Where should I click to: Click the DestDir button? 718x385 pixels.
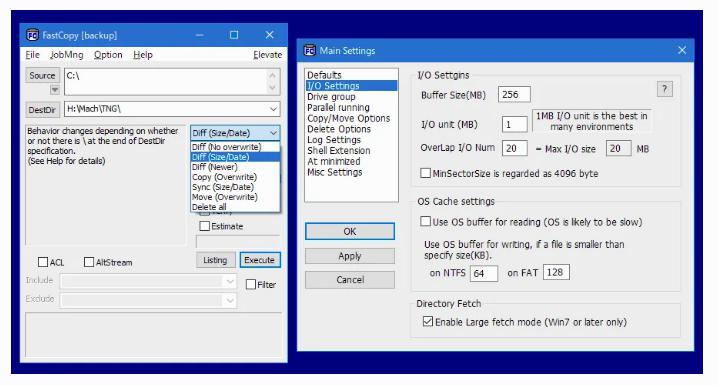(x=42, y=110)
